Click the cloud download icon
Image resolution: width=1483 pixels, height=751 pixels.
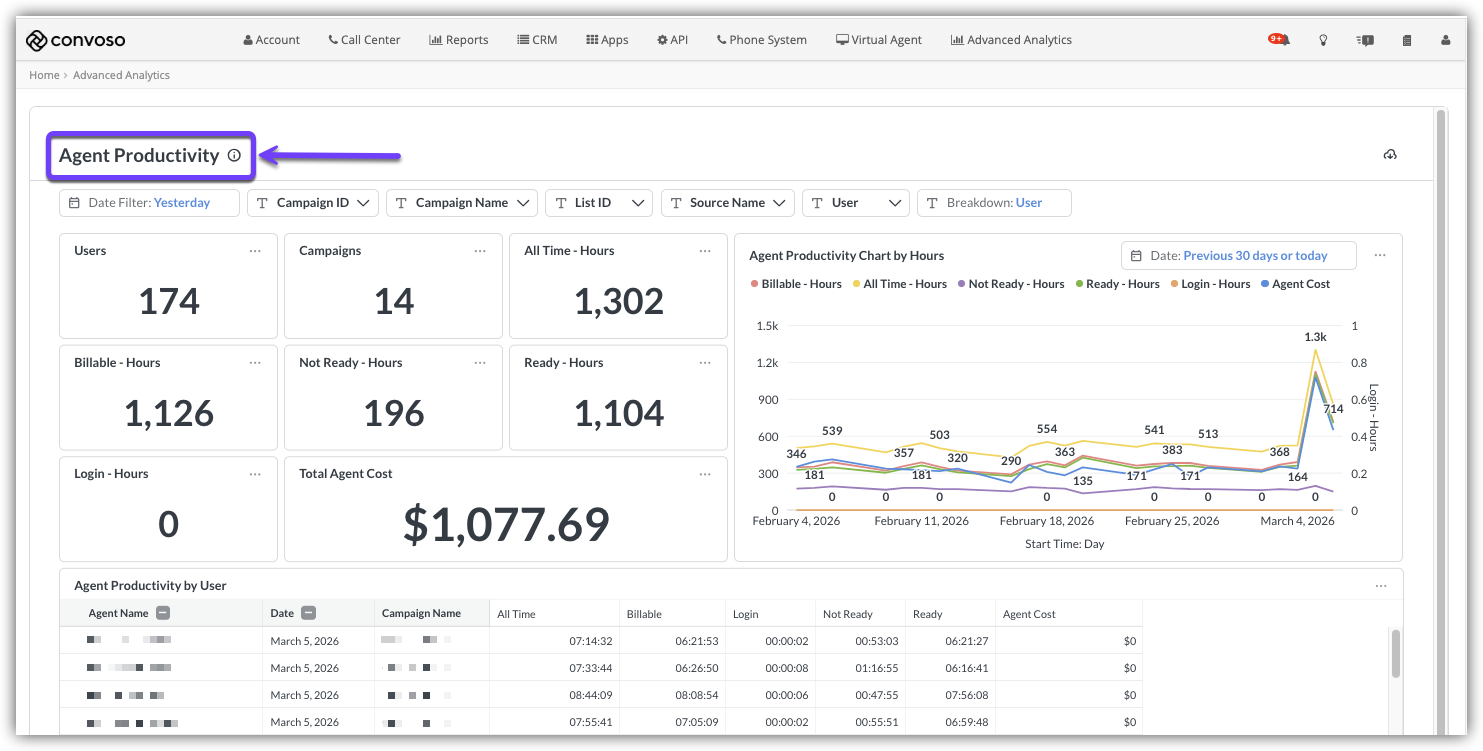1390,154
